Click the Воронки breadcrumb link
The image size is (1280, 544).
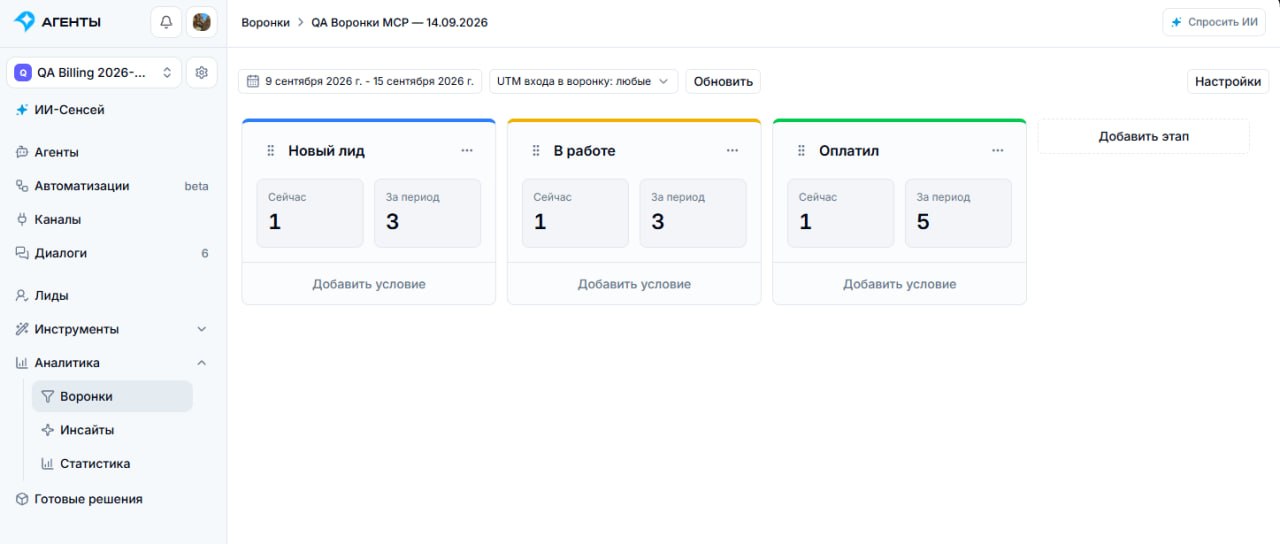[x=266, y=22]
